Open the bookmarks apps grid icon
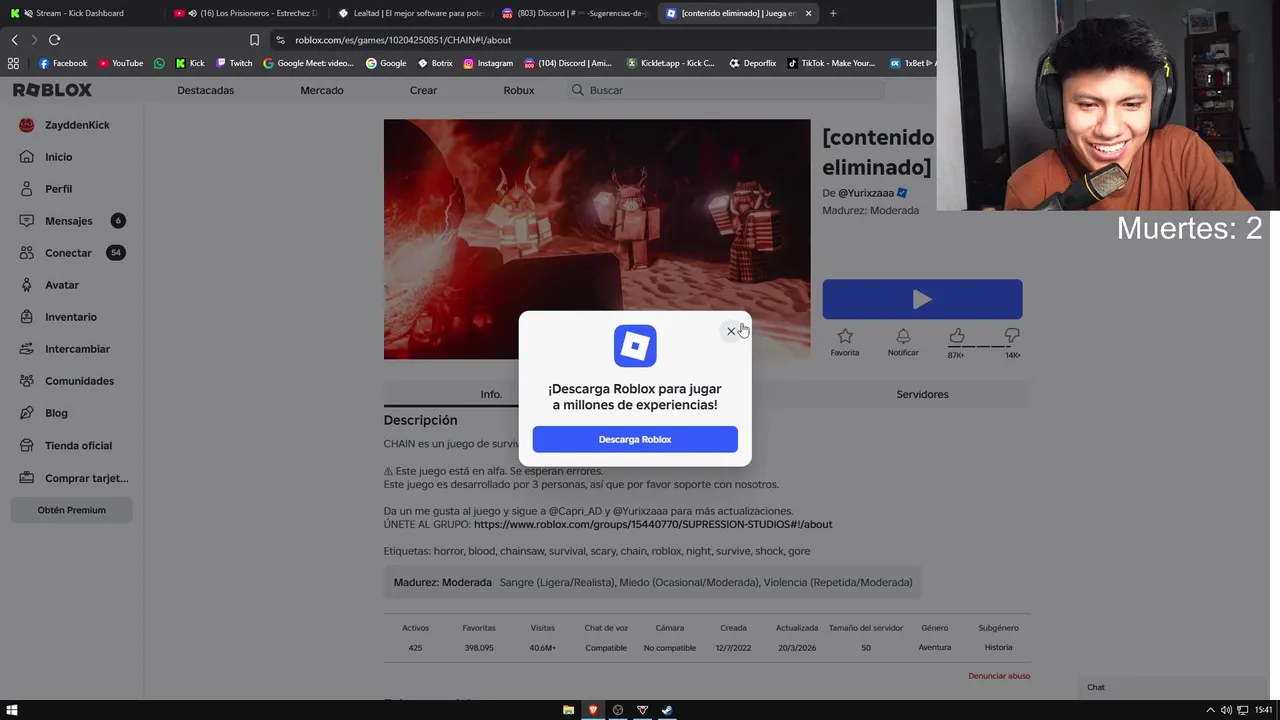1280x720 pixels. (13, 63)
